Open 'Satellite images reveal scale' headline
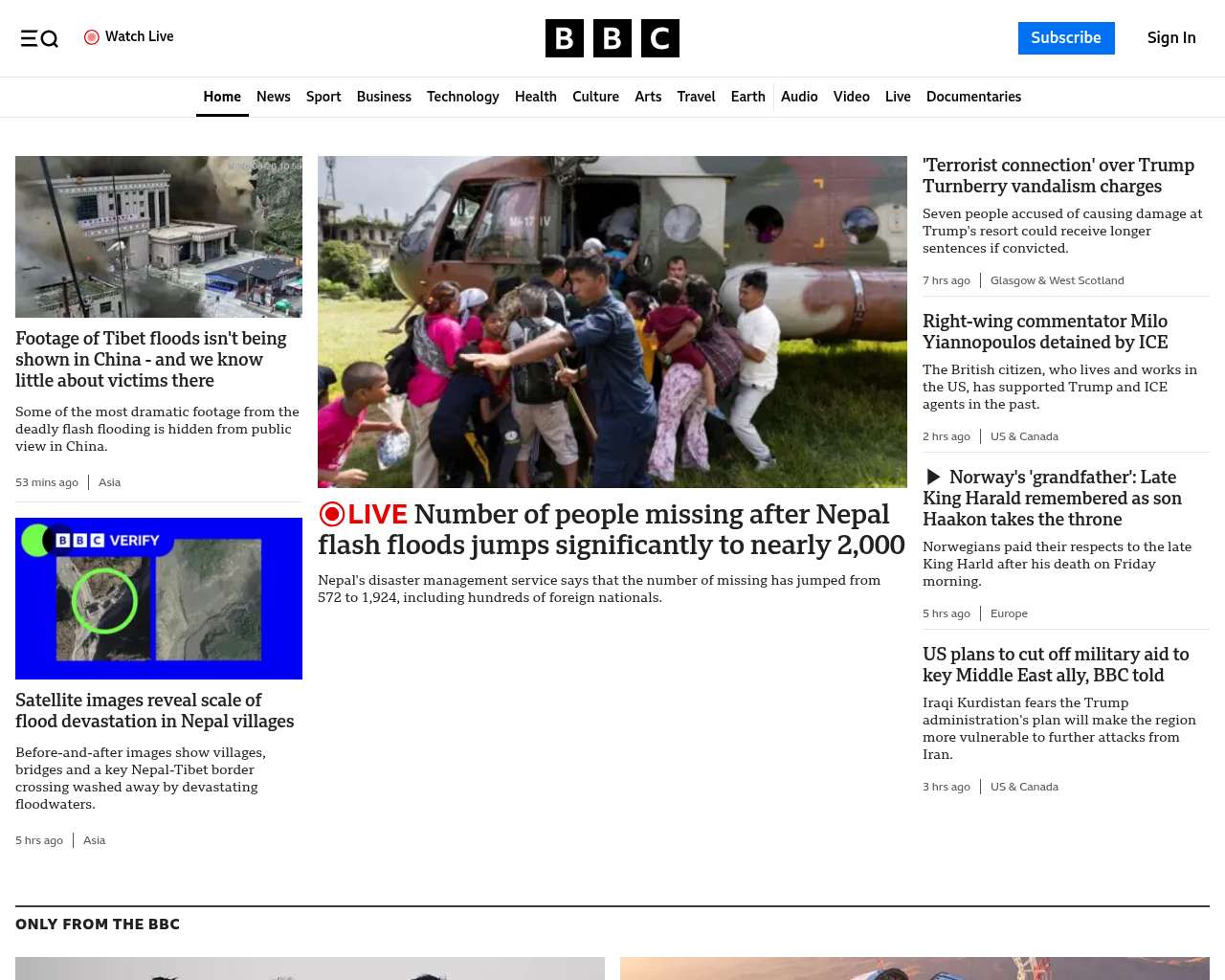1225x980 pixels. click(x=155, y=710)
